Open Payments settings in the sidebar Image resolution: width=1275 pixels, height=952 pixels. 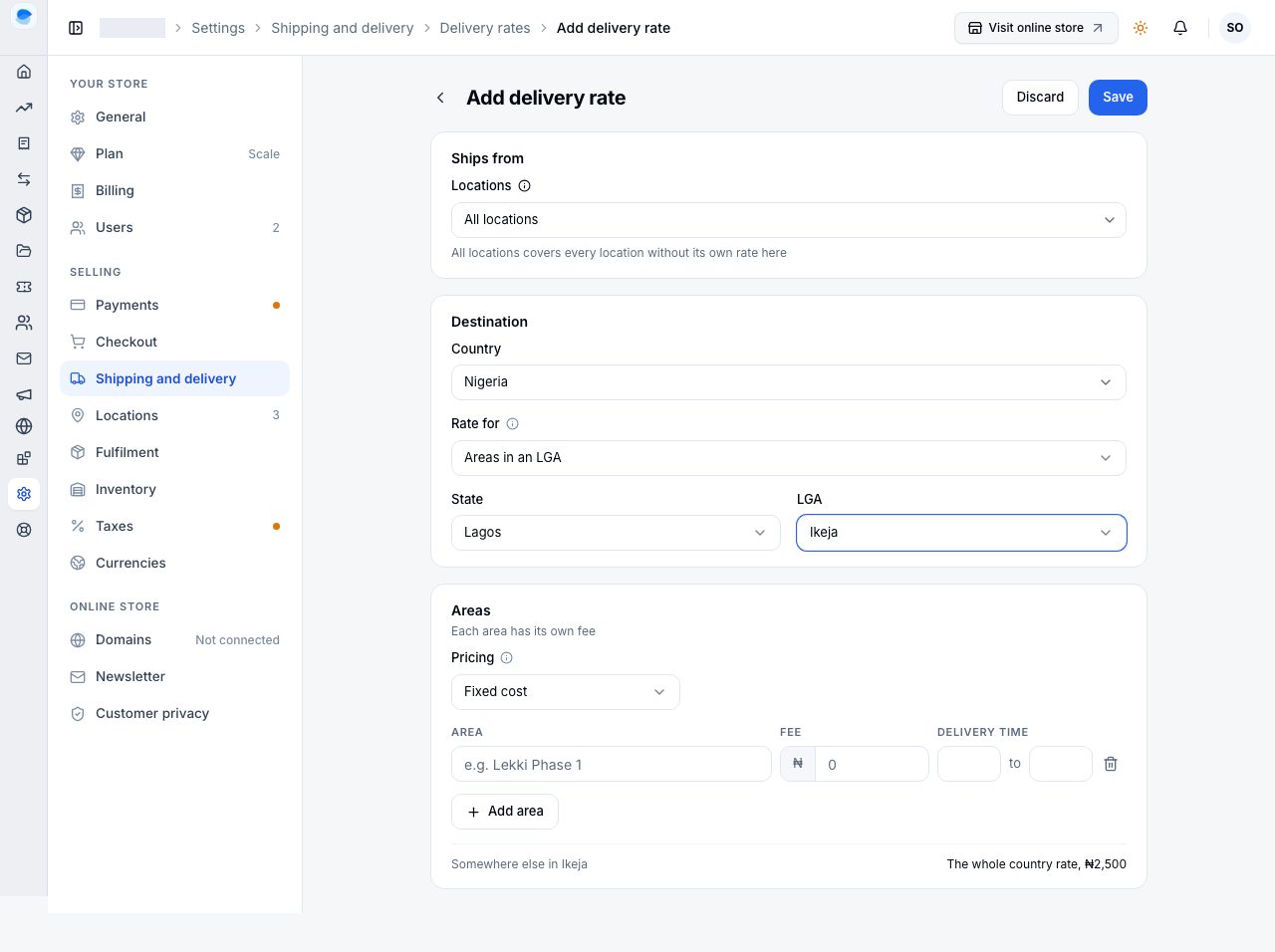175,305
